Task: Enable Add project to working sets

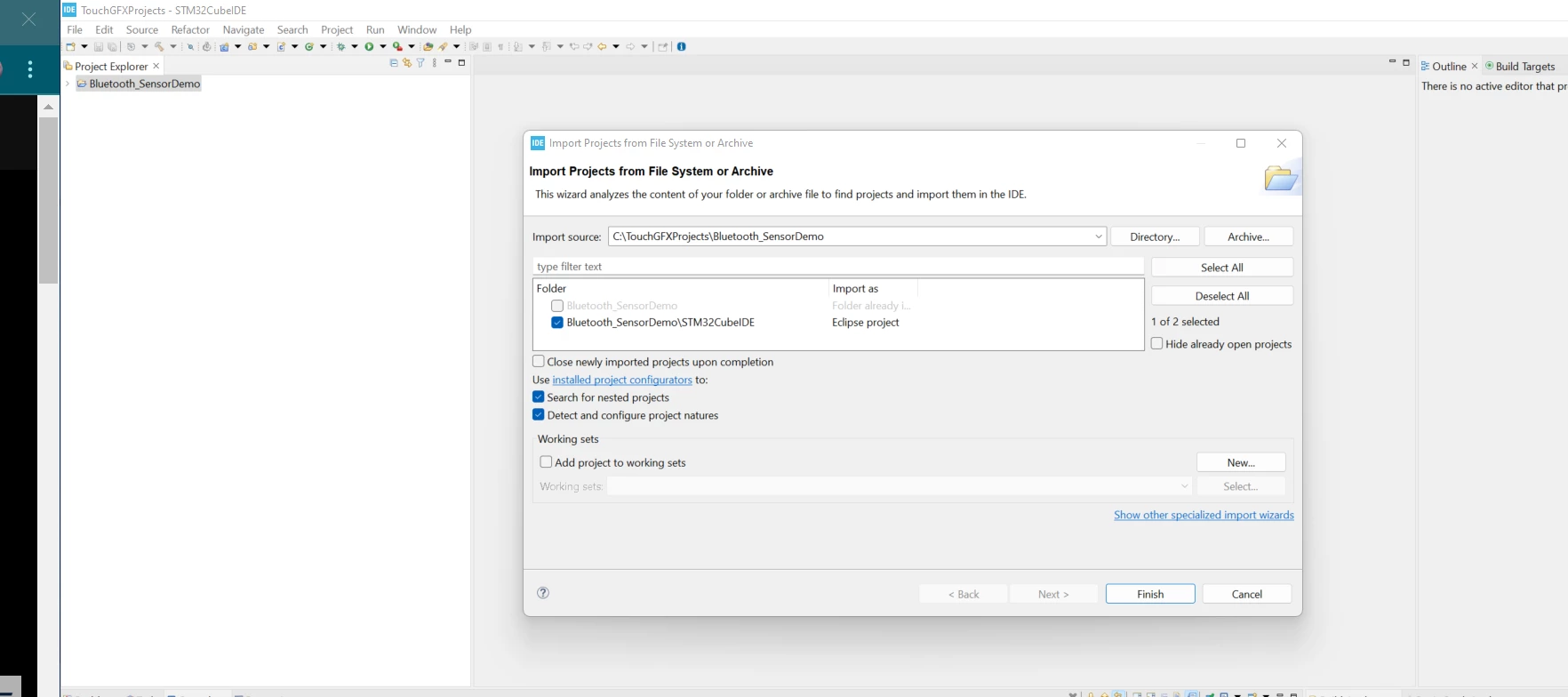Action: (x=546, y=462)
